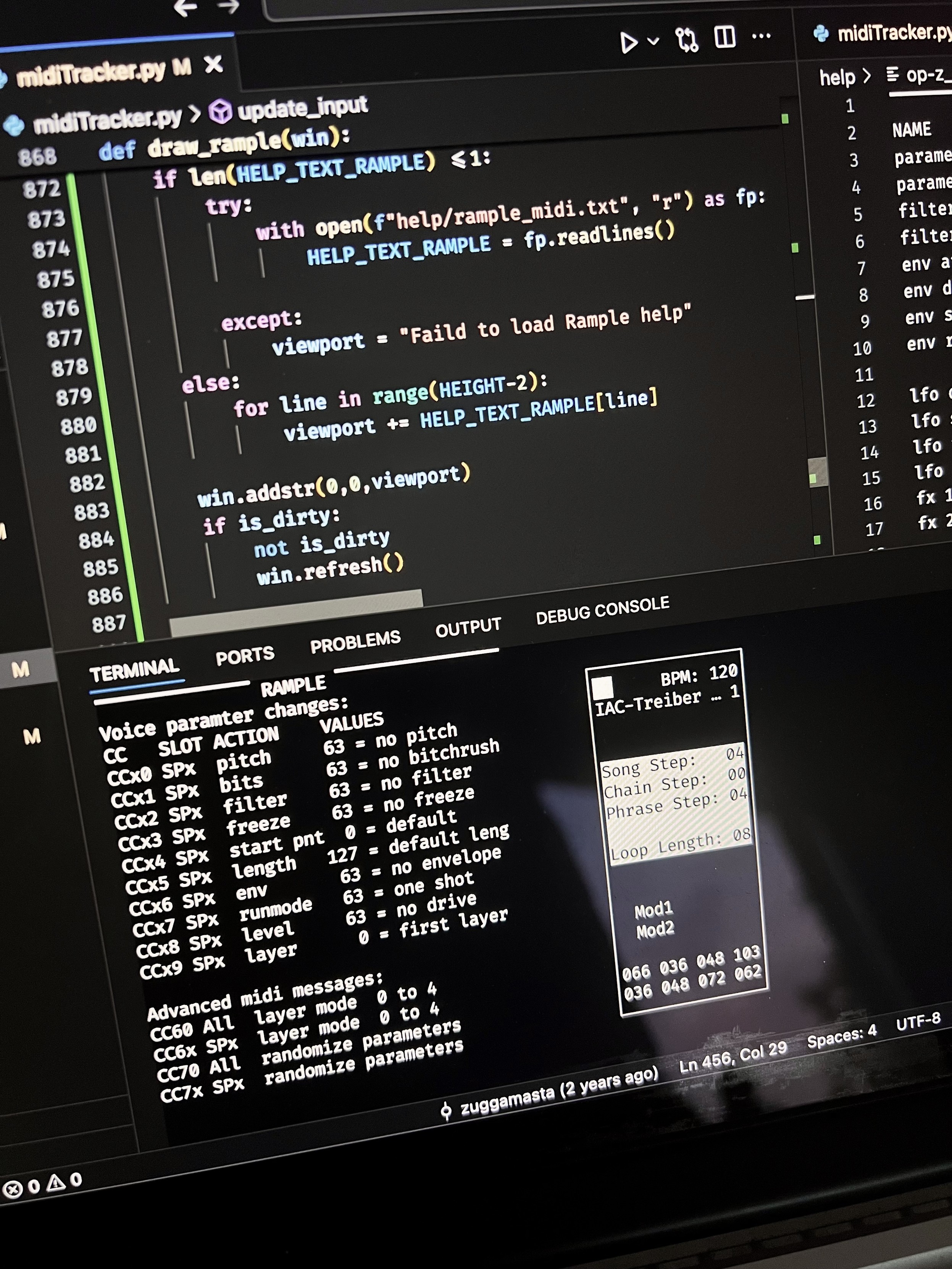Switch to the OUTPUT panel tab

click(x=468, y=627)
